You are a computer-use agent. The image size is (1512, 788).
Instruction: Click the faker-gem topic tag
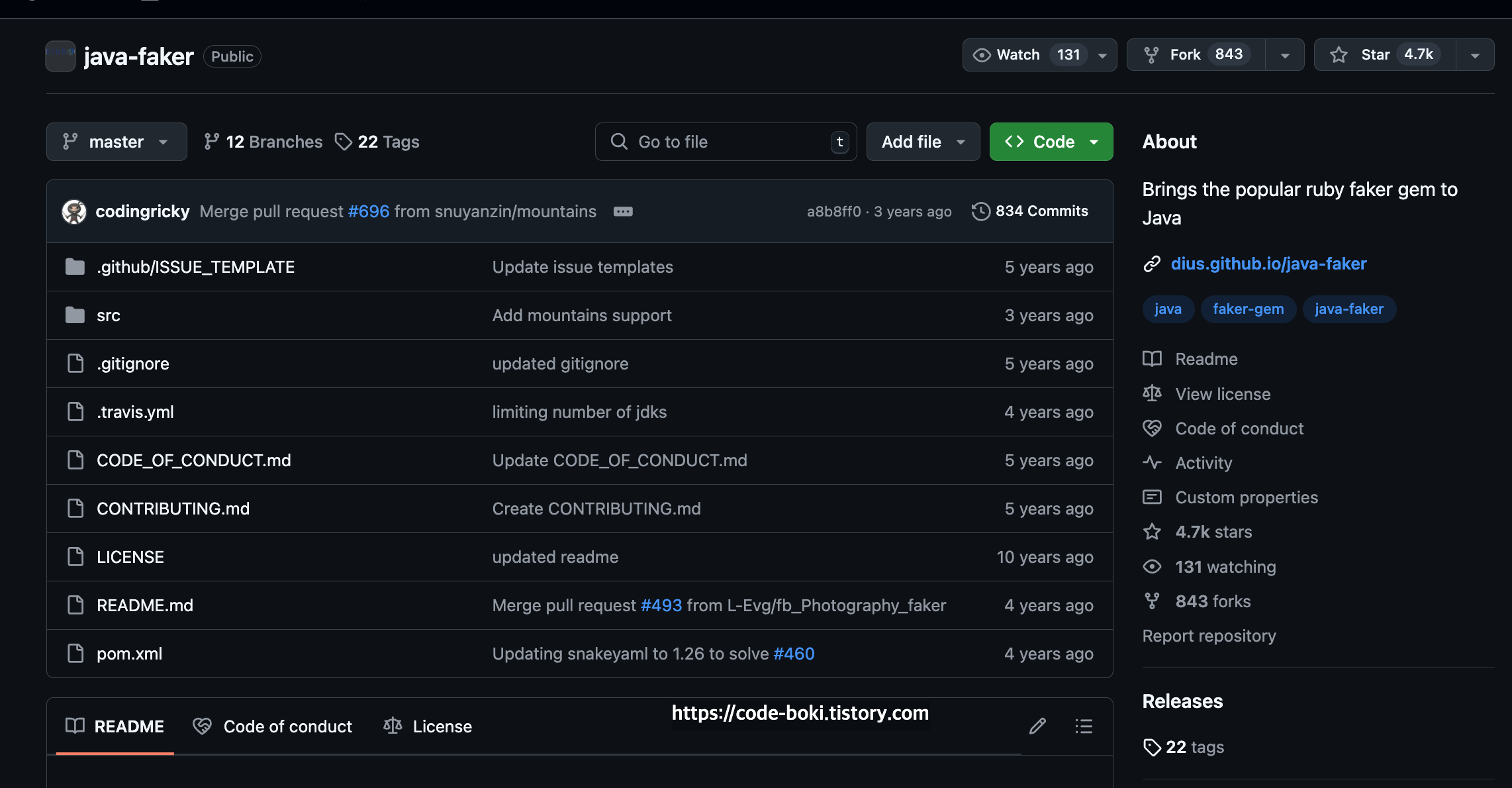point(1248,309)
